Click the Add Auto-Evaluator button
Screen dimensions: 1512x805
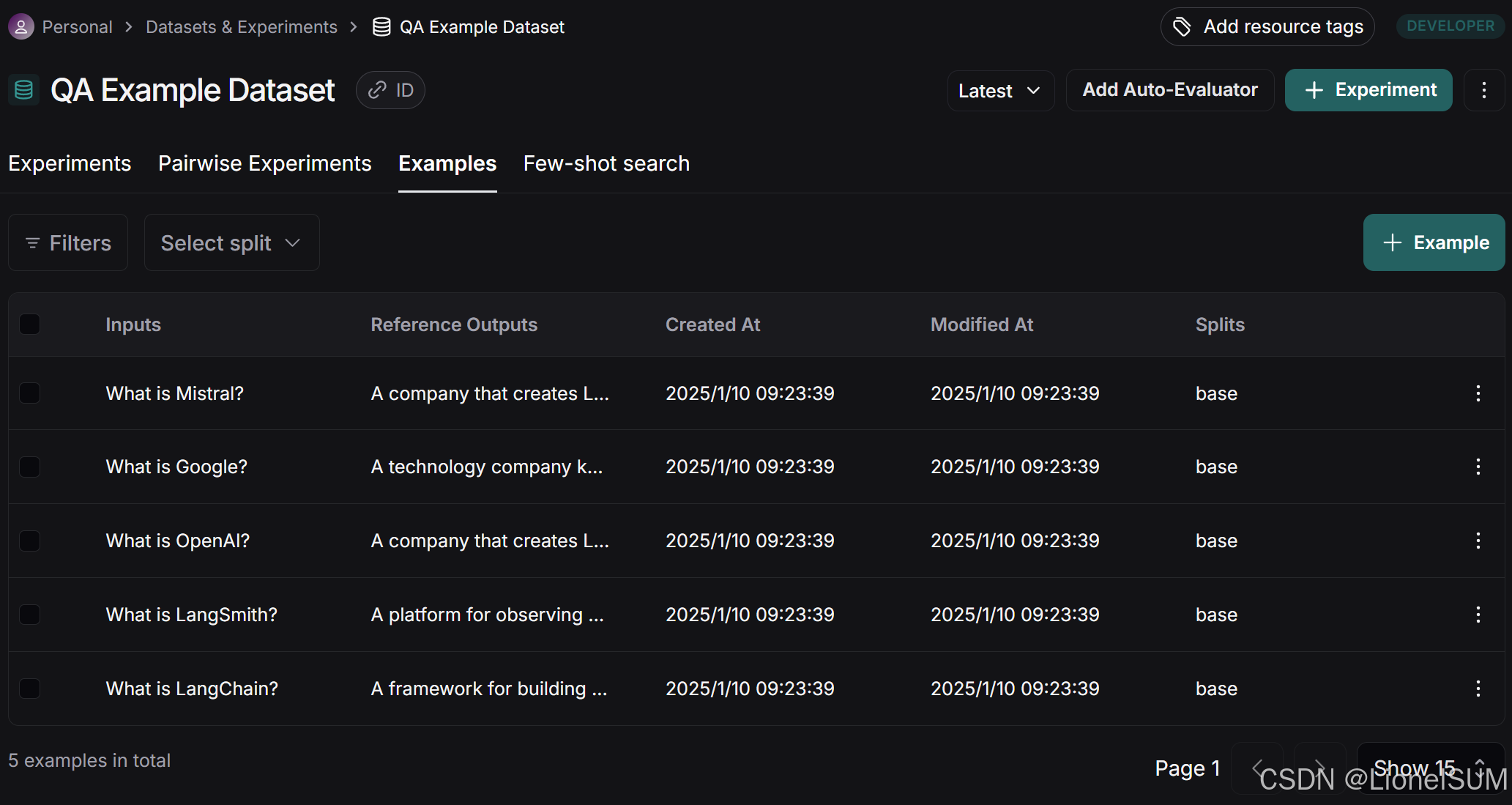(1169, 90)
